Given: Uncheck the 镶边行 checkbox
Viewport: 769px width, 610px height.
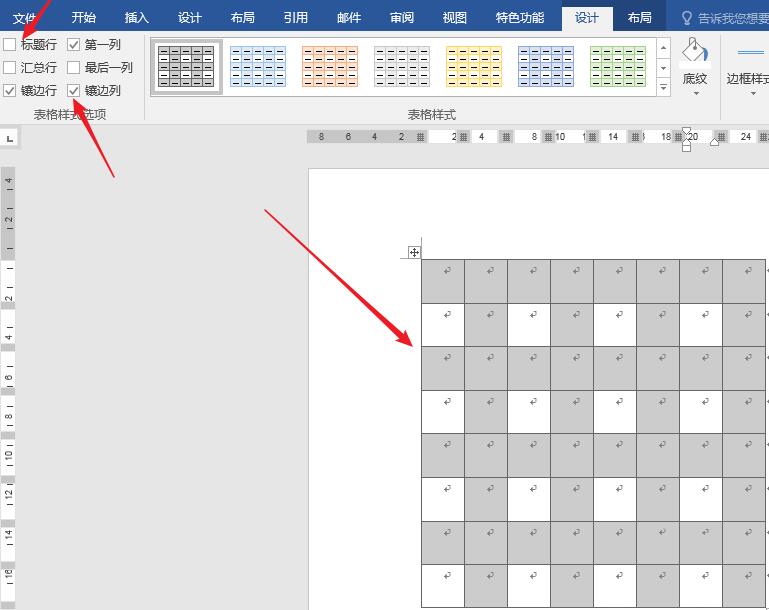Looking at the screenshot, I should click(9, 90).
